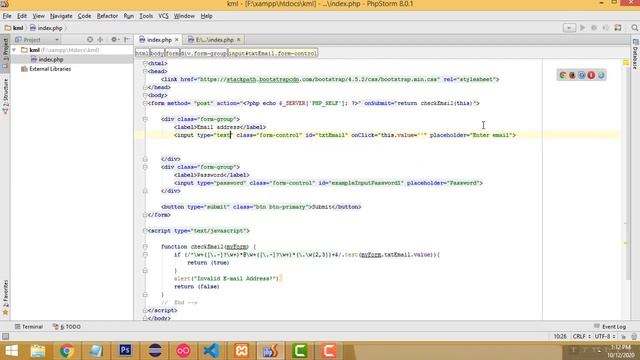This screenshot has width=640, height=360.
Task: Open the TODO tool window
Action: (67, 327)
